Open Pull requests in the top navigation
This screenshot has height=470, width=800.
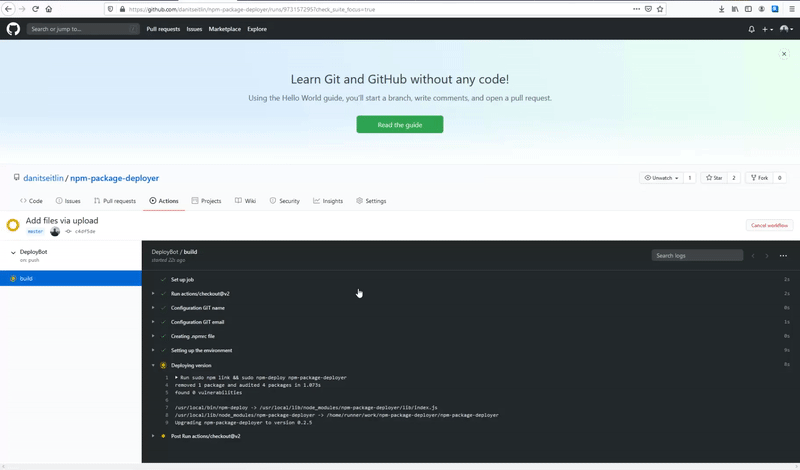pyautogui.click(x=163, y=29)
